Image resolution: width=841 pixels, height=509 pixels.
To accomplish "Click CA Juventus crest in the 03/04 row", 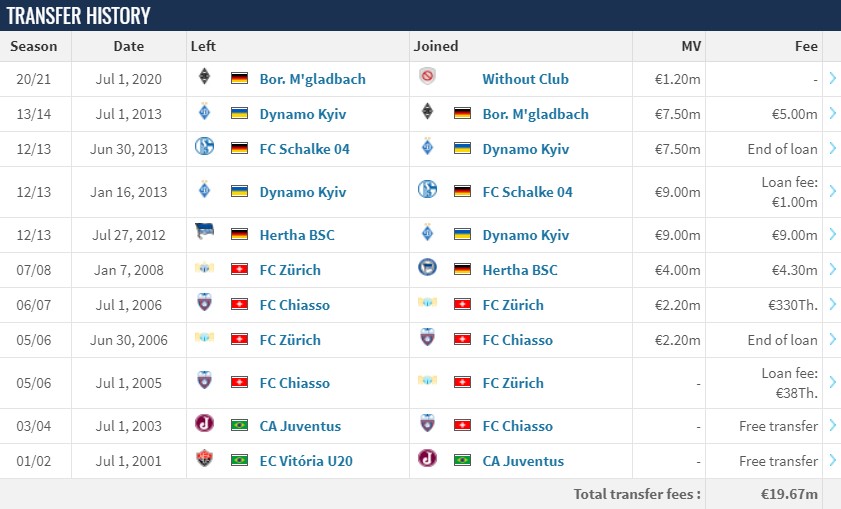I will (204, 423).
